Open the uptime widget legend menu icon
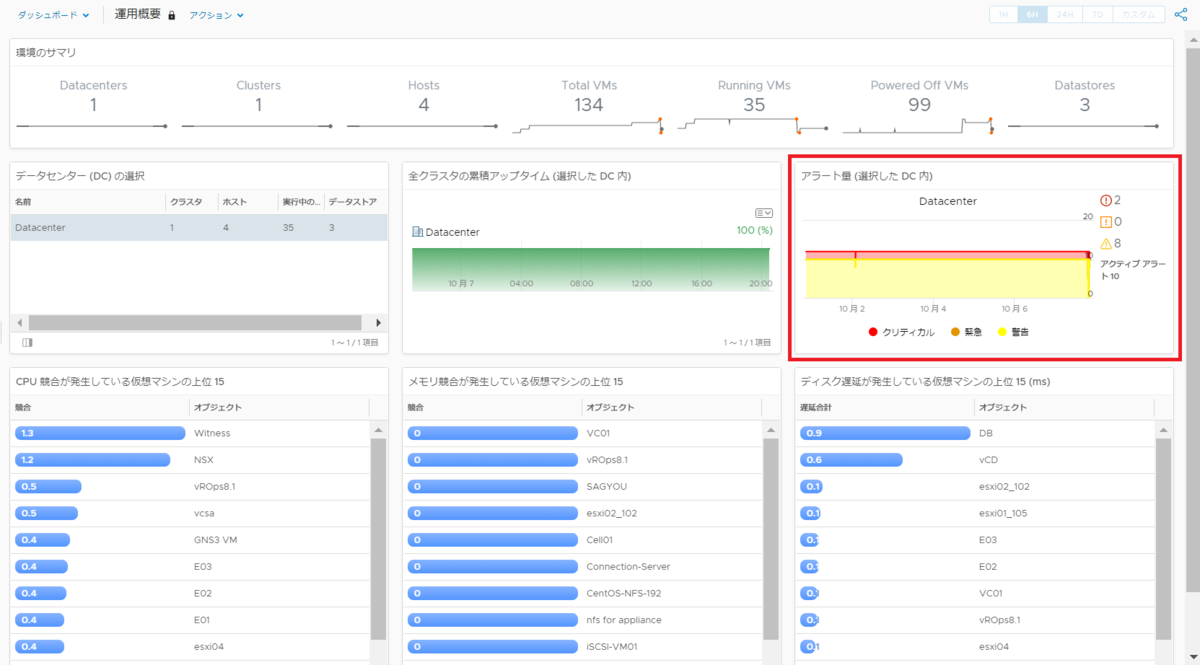 764,213
